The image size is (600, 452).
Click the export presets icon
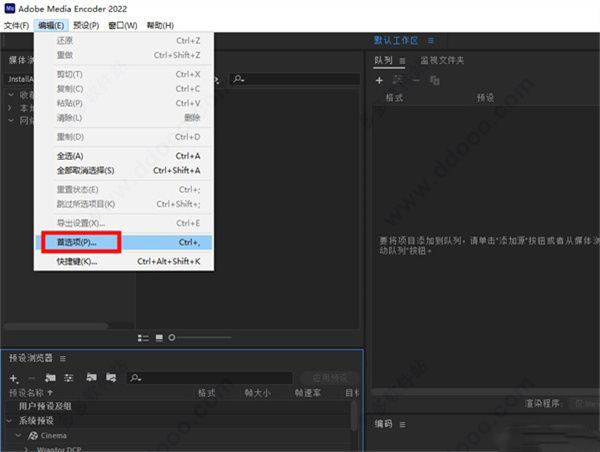[x=111, y=378]
